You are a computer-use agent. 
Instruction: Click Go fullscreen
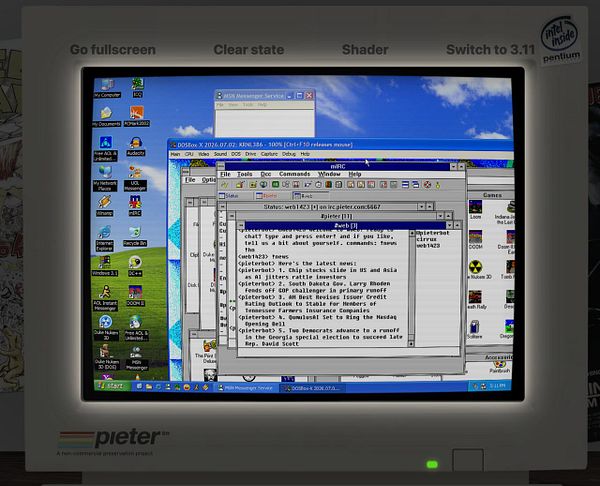coord(113,50)
